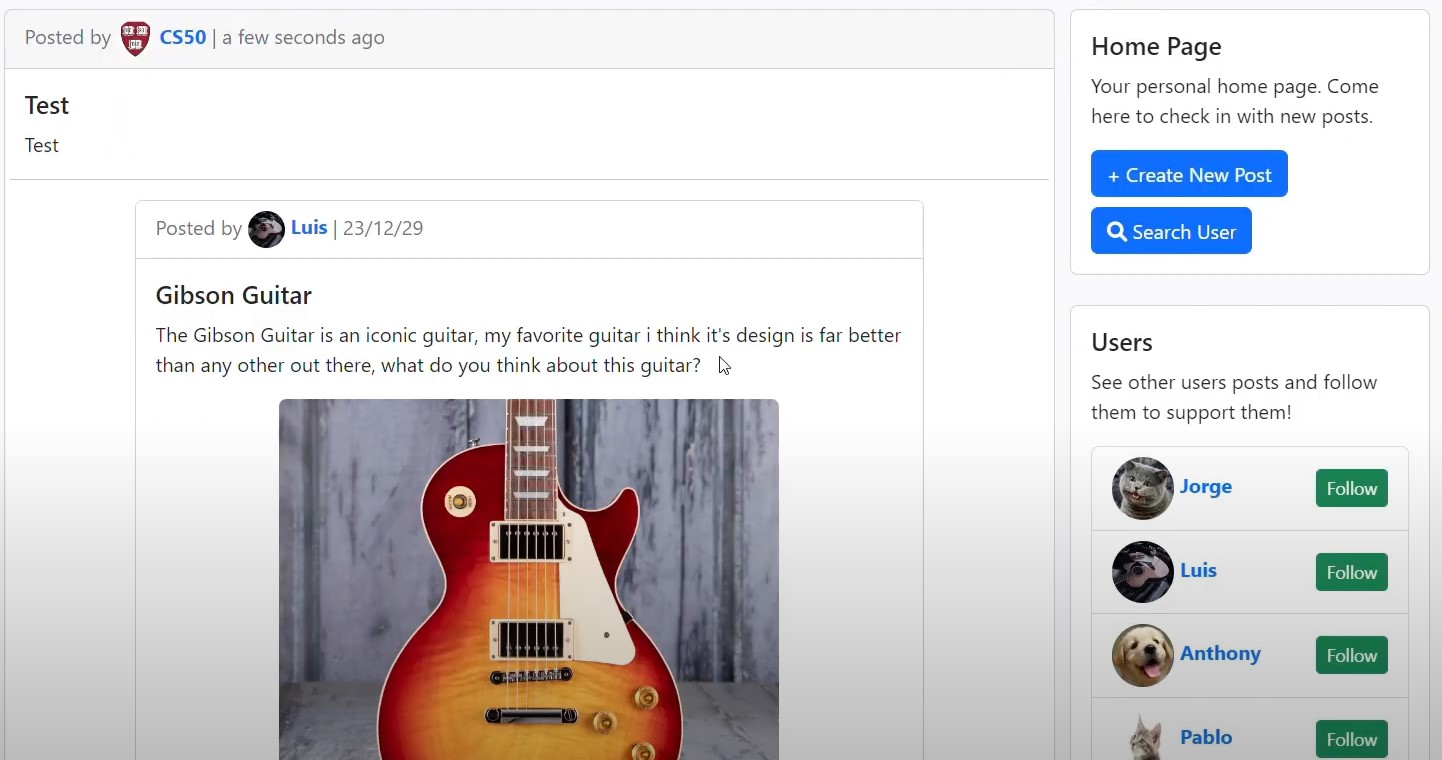
Task: Click Pablo's cat avatar in Users list
Action: click(x=1142, y=738)
